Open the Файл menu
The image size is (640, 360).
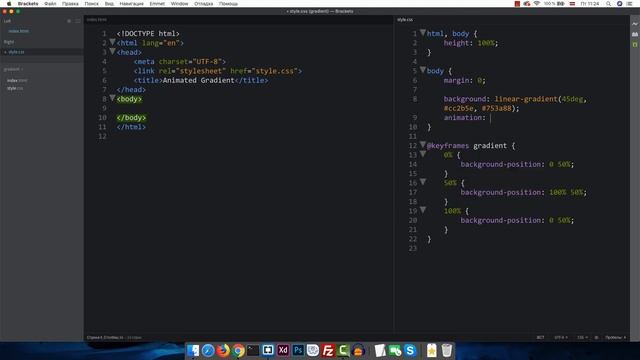50,4
